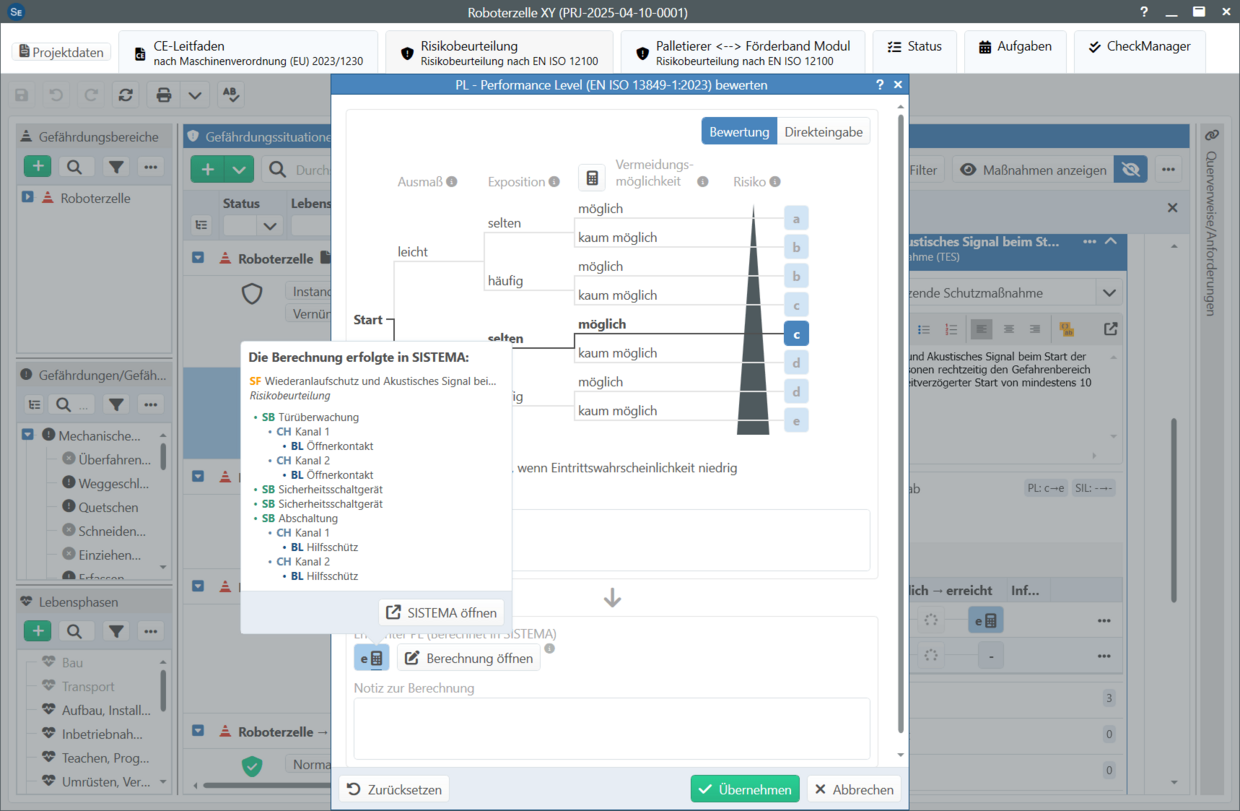The height and width of the screenshot is (811, 1240).
Task: Open the Schutzmaßnahme type dropdown
Action: tap(1109, 293)
